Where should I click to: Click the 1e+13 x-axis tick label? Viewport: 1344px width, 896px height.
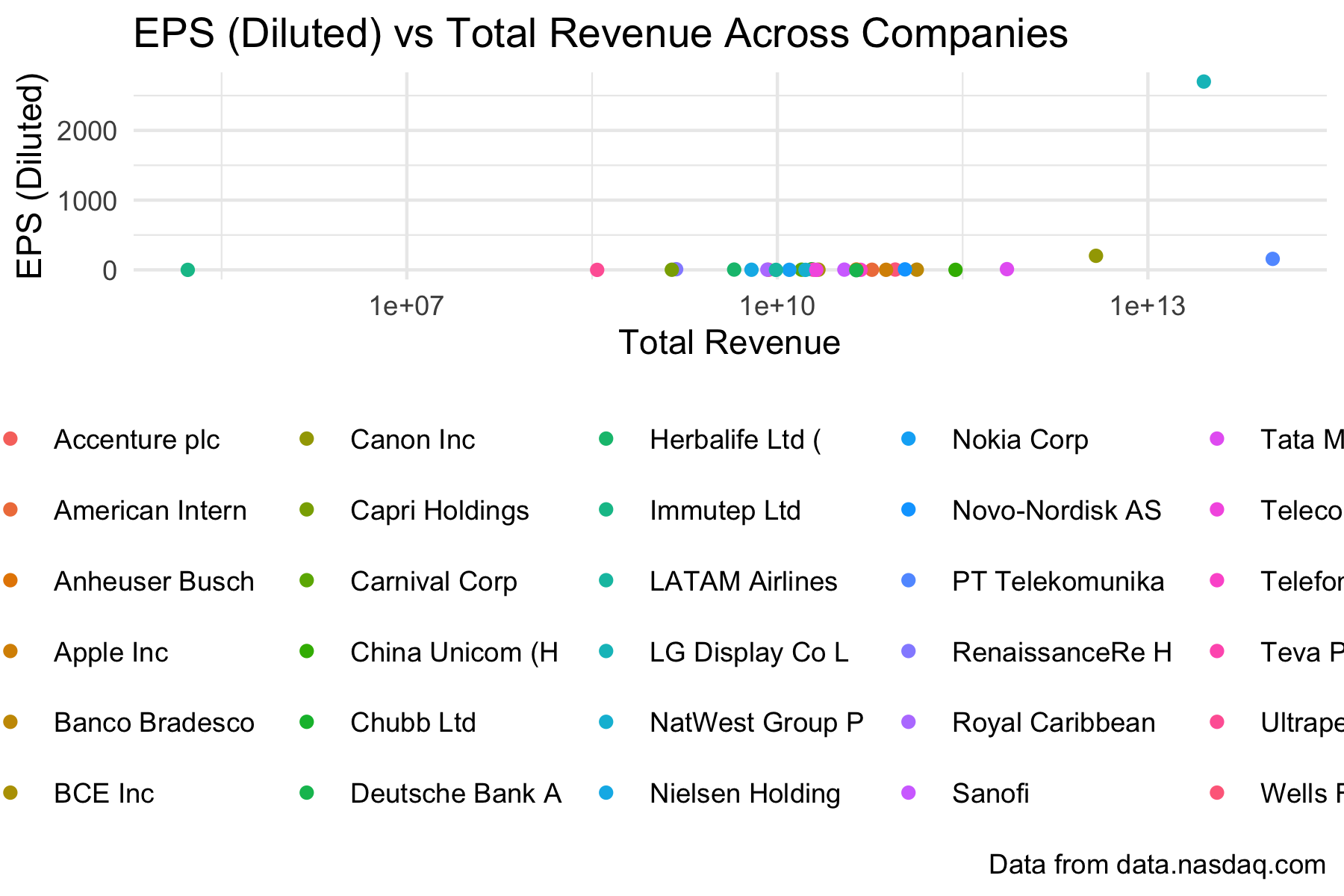pyautogui.click(x=1147, y=305)
